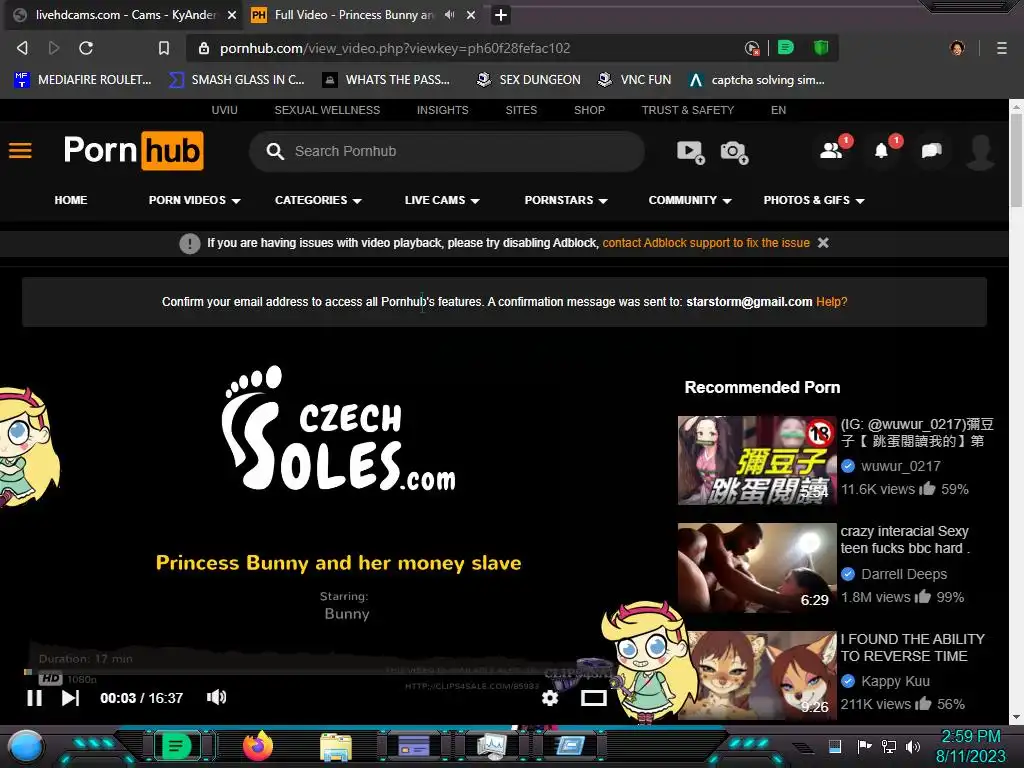Click the Windows start orb
Viewport: 1024px width, 768px height.
pos(27,746)
